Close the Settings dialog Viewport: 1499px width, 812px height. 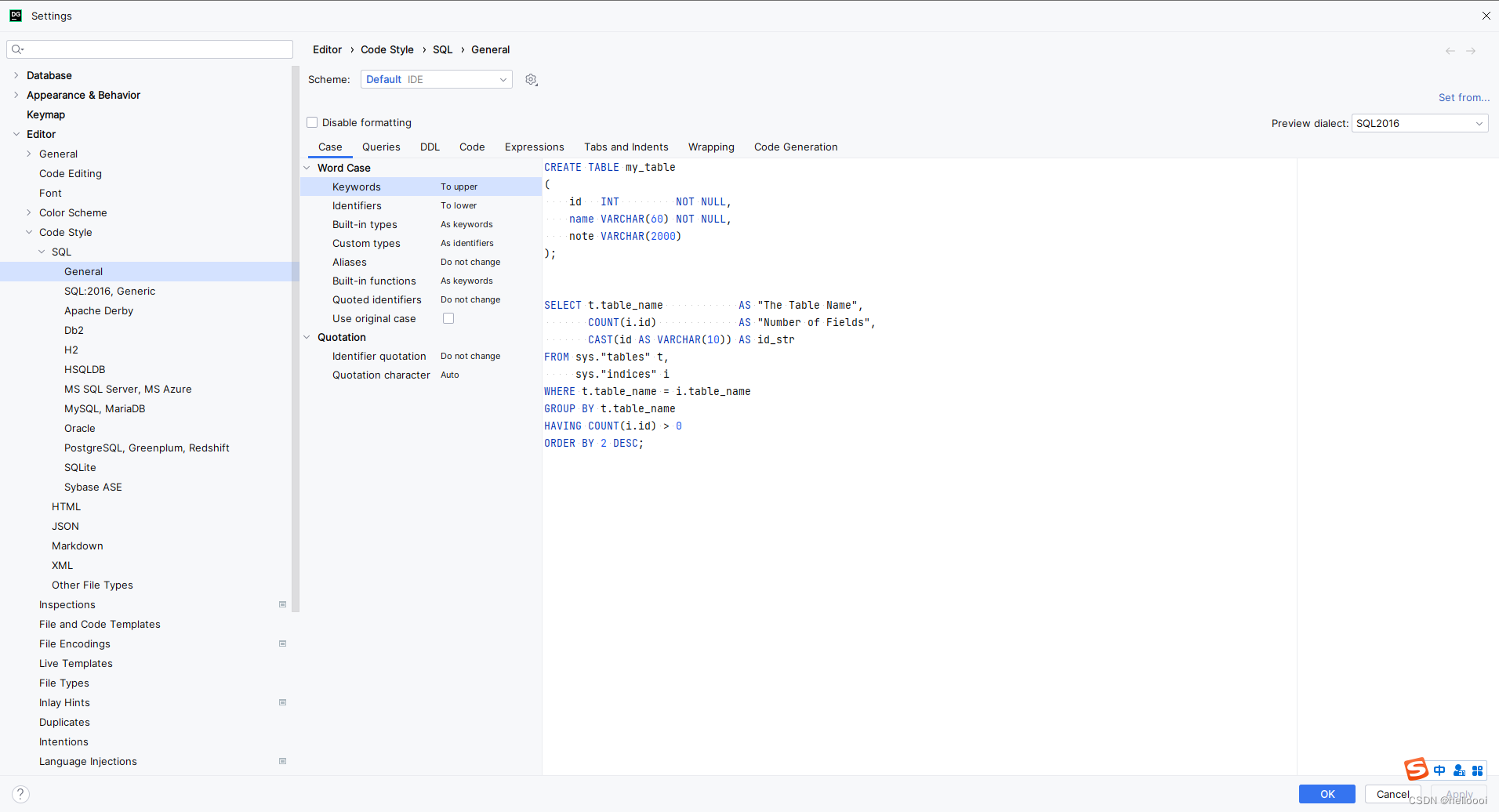(1486, 16)
